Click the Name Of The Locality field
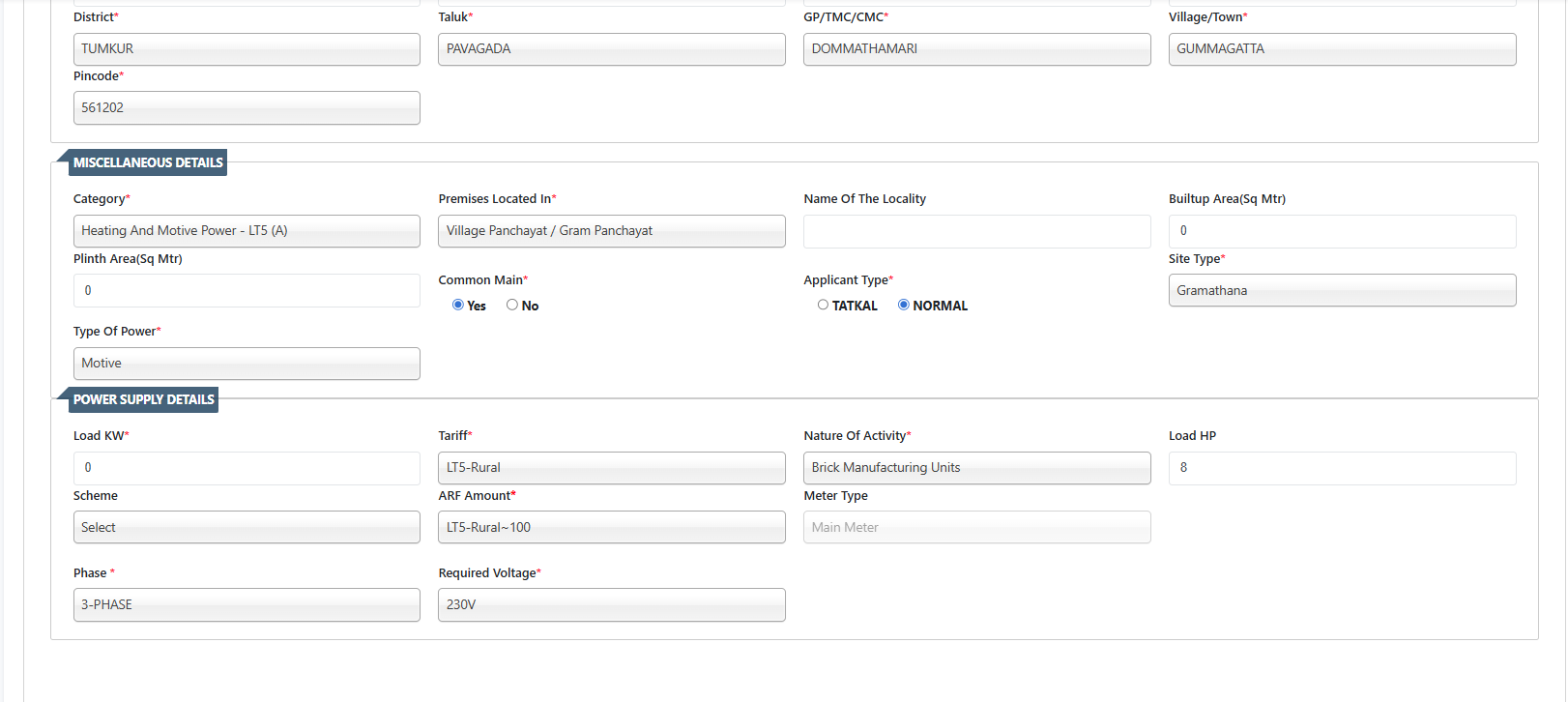Screen dimensions: 1568x702 click(x=976, y=231)
